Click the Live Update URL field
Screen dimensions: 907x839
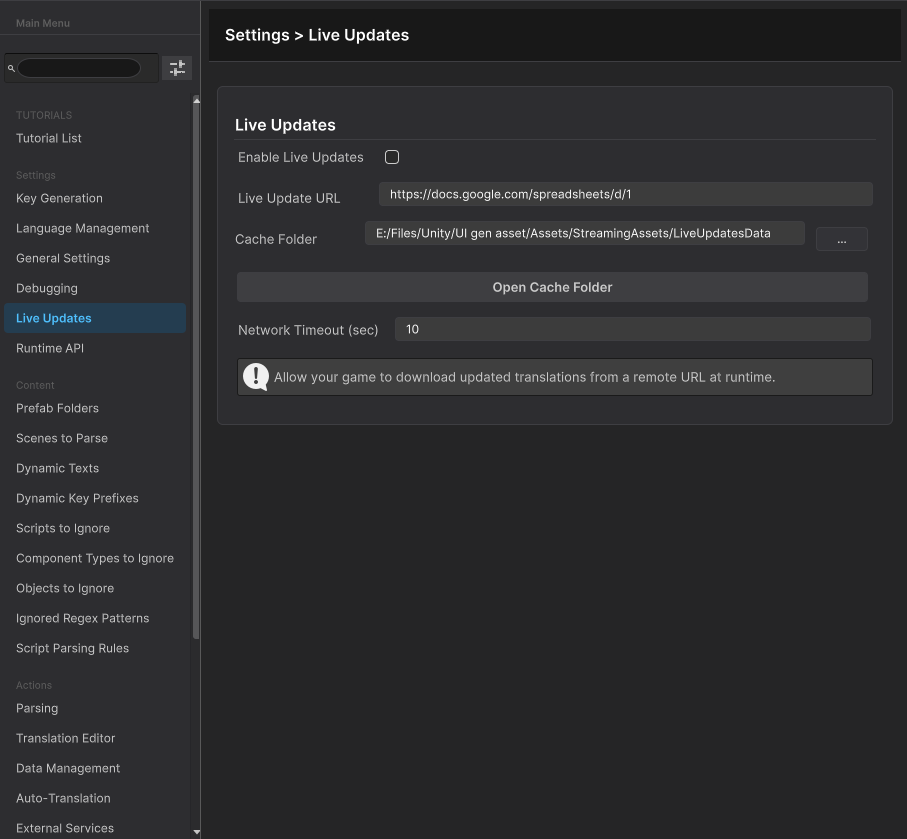tap(625, 194)
